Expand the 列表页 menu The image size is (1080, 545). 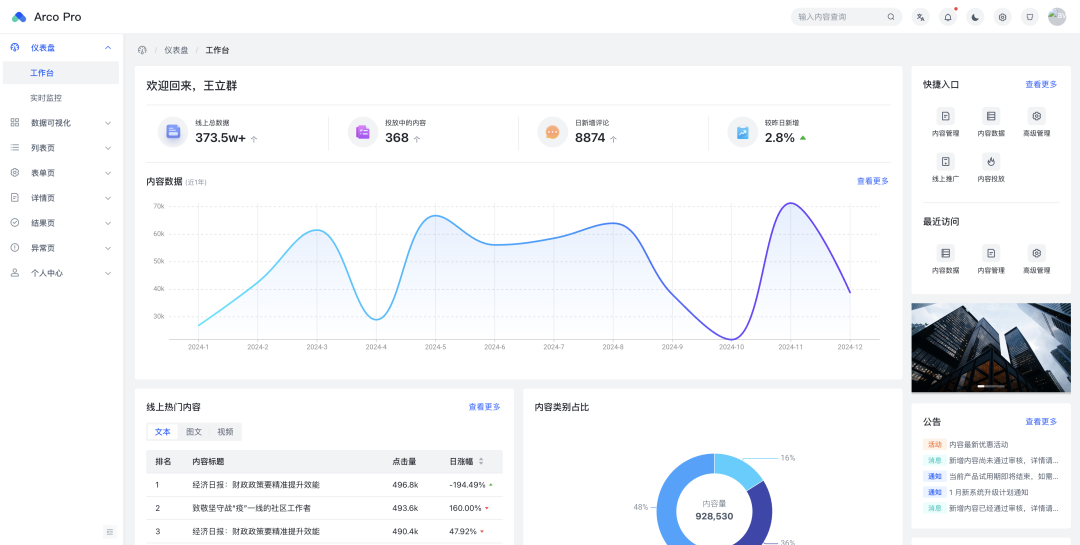(60, 147)
